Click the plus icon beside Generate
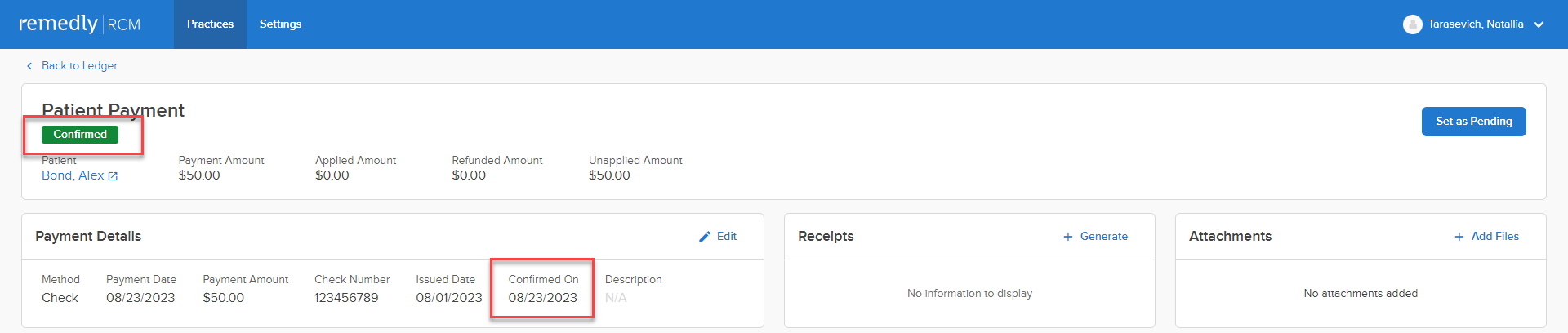The image size is (1568, 333). point(1067,237)
